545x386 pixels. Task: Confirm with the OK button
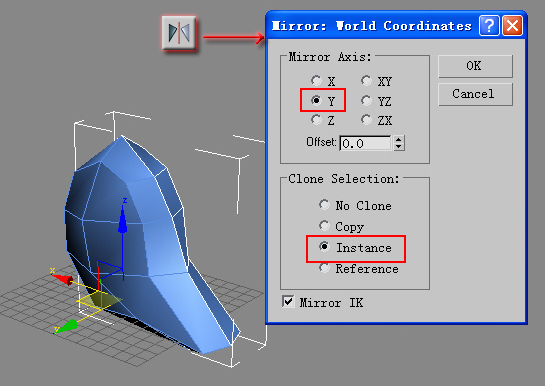475,66
